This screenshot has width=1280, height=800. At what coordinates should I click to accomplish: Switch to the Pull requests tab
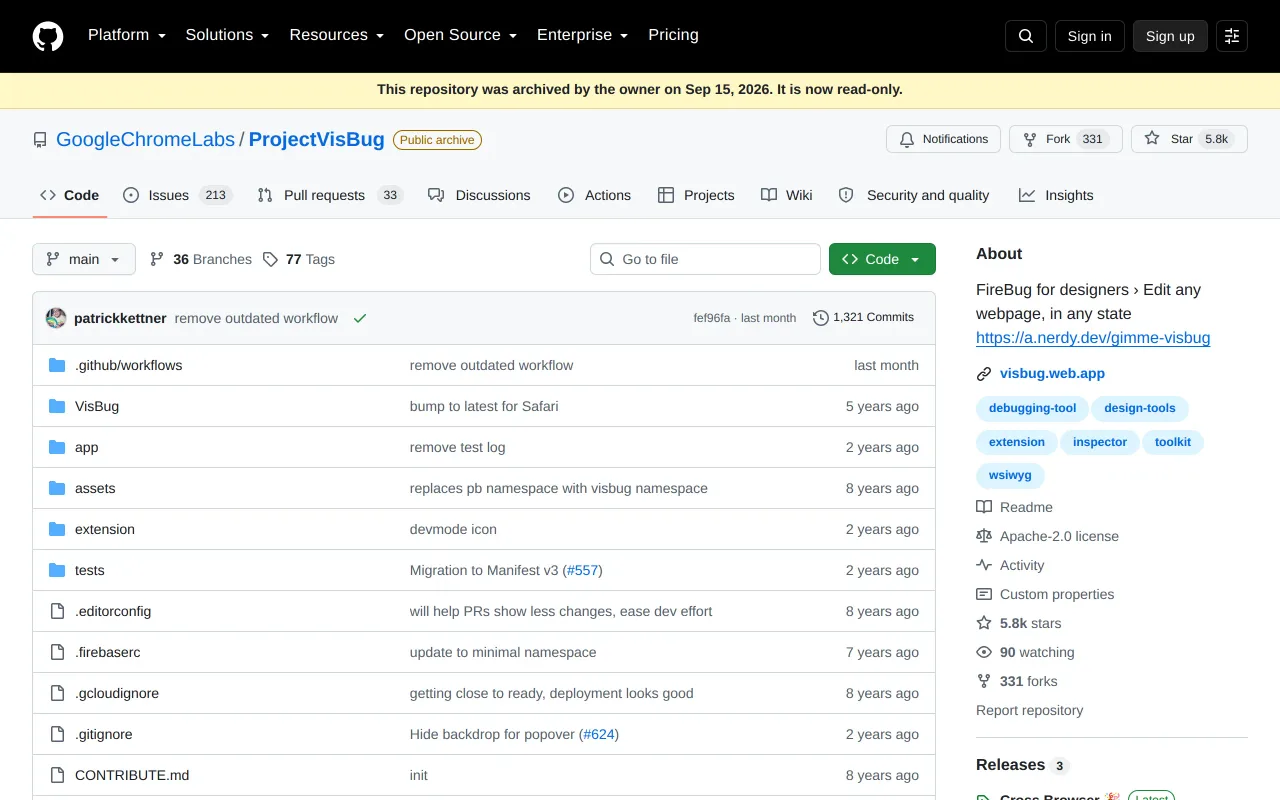click(x=330, y=195)
